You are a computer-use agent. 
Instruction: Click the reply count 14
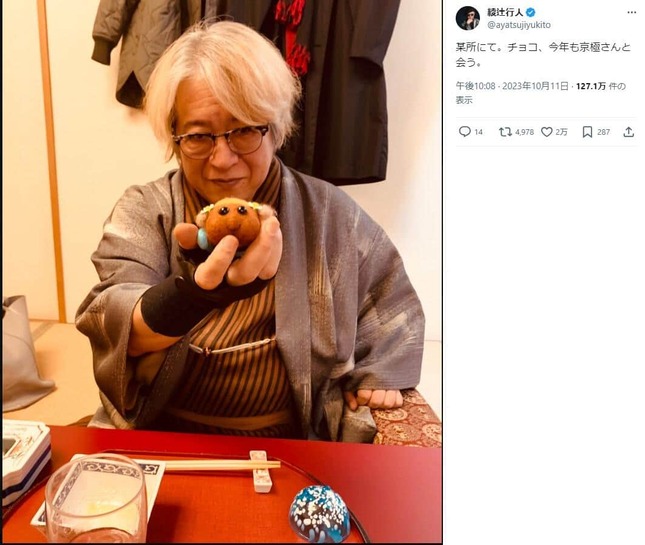(478, 132)
